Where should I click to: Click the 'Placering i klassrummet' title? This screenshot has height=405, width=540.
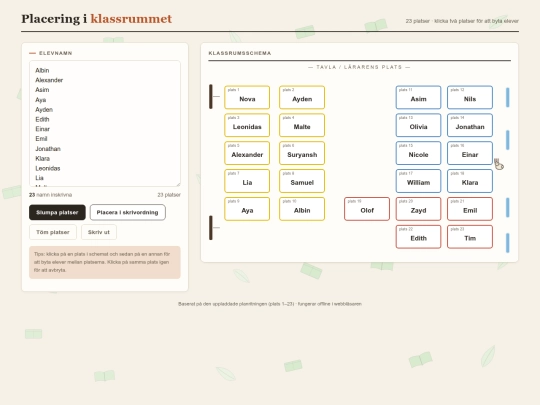[x=96, y=19]
